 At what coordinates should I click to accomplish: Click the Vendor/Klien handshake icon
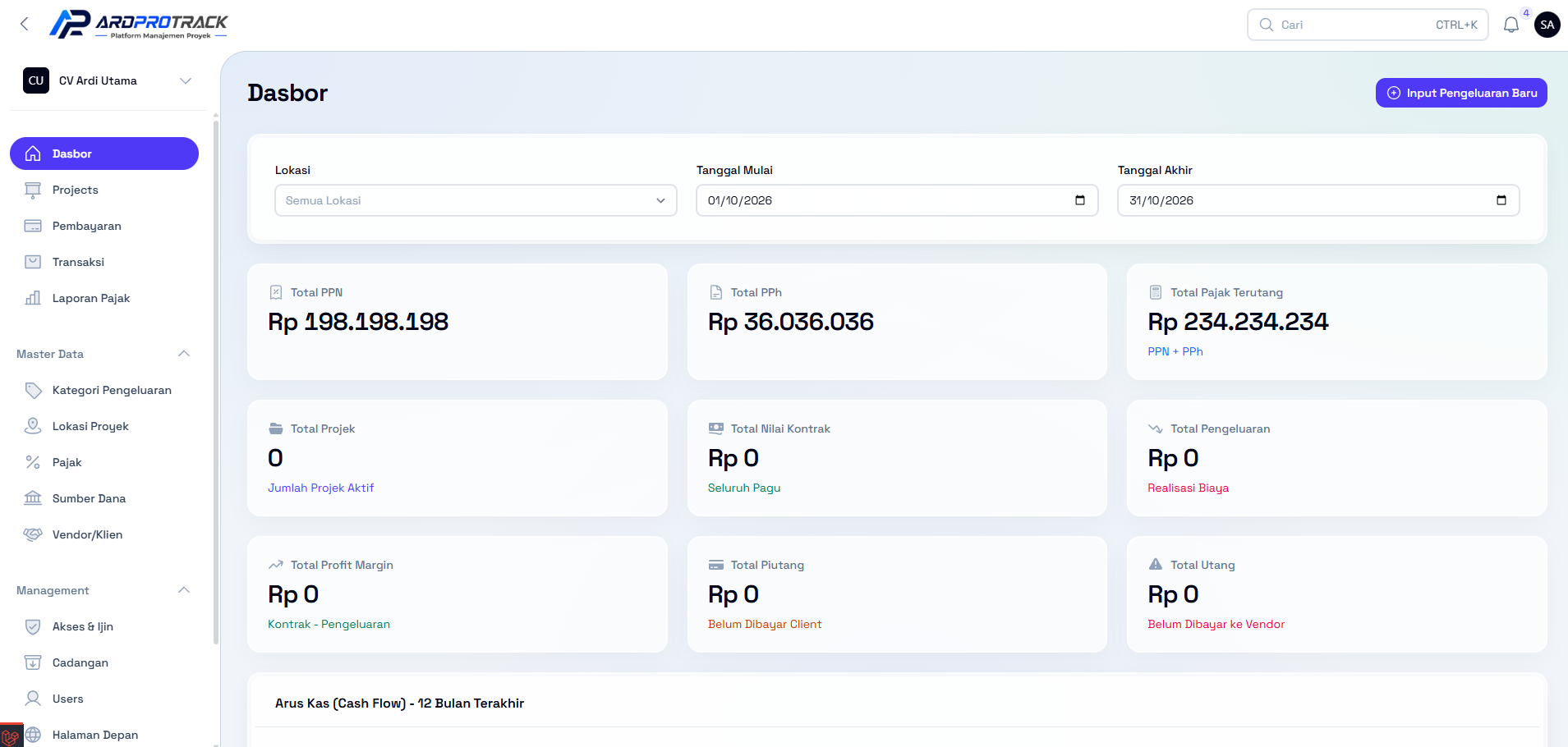click(x=33, y=534)
